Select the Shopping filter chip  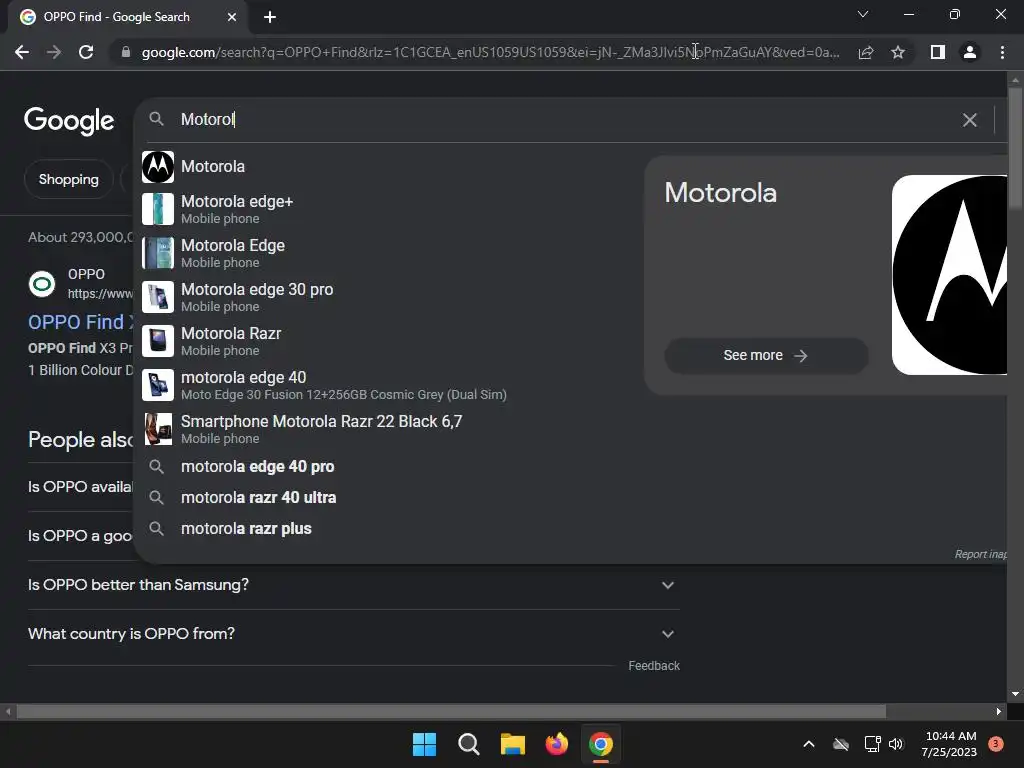(x=69, y=179)
